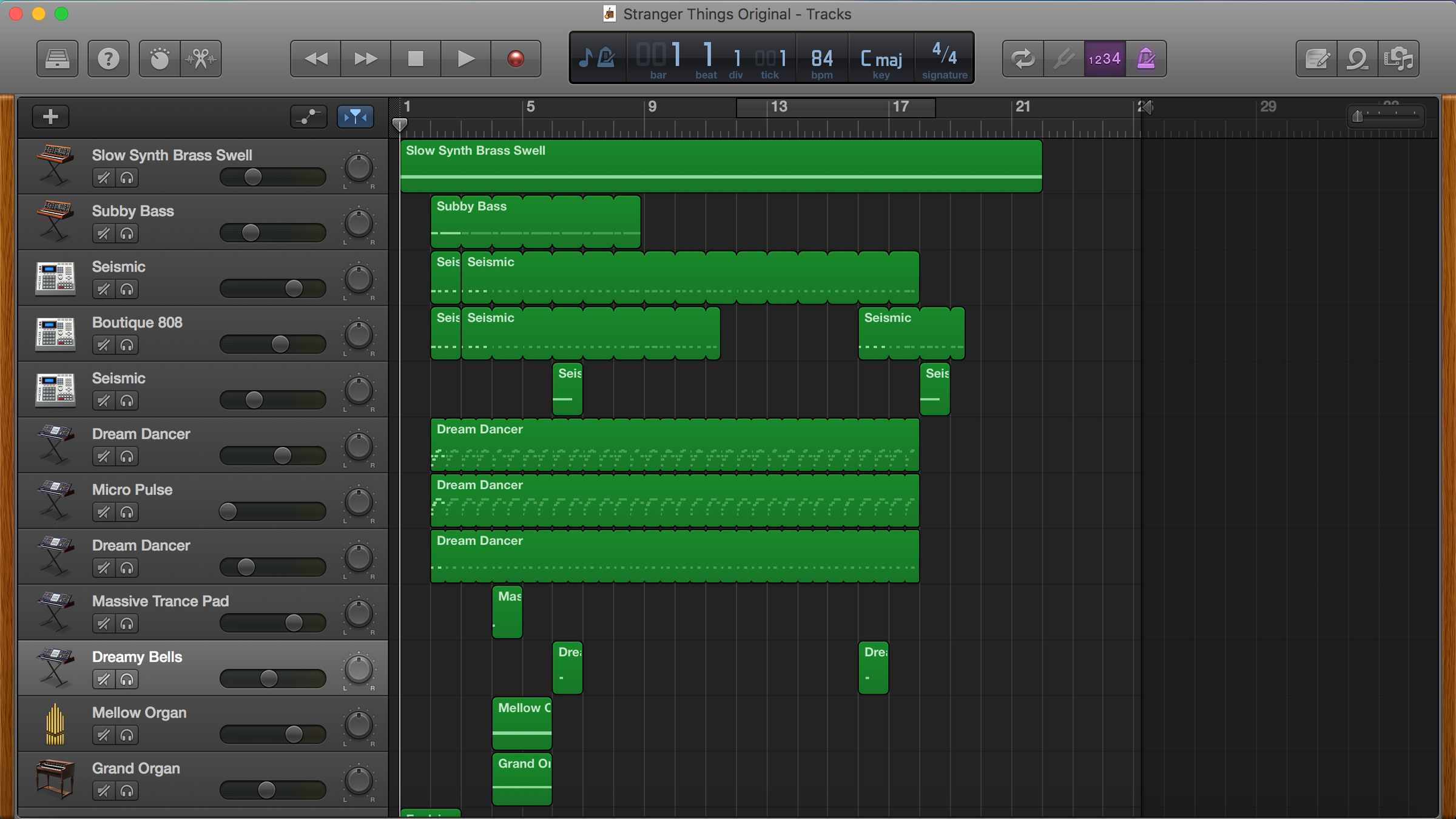This screenshot has width=1456, height=819.
Task: Mute the Micro Pulse track
Action: click(x=104, y=513)
